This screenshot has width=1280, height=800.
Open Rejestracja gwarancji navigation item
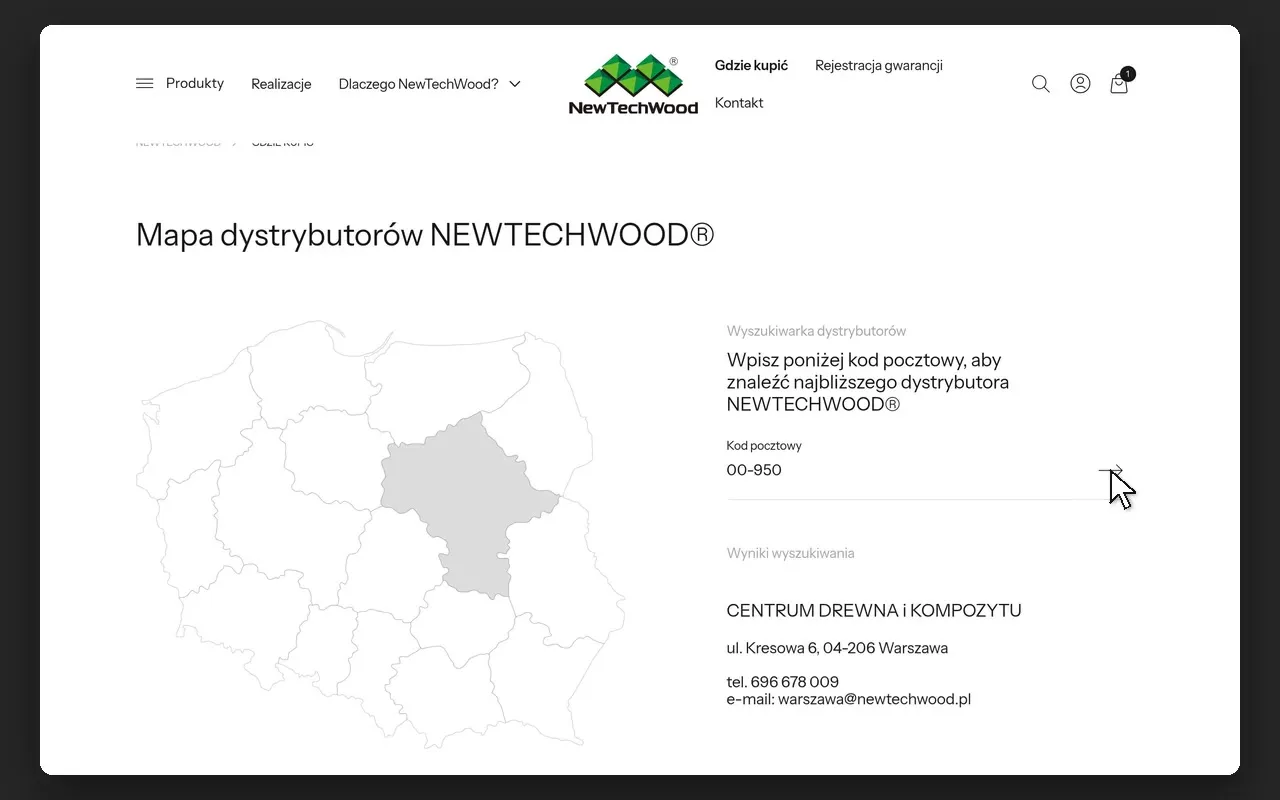pyautogui.click(x=879, y=65)
